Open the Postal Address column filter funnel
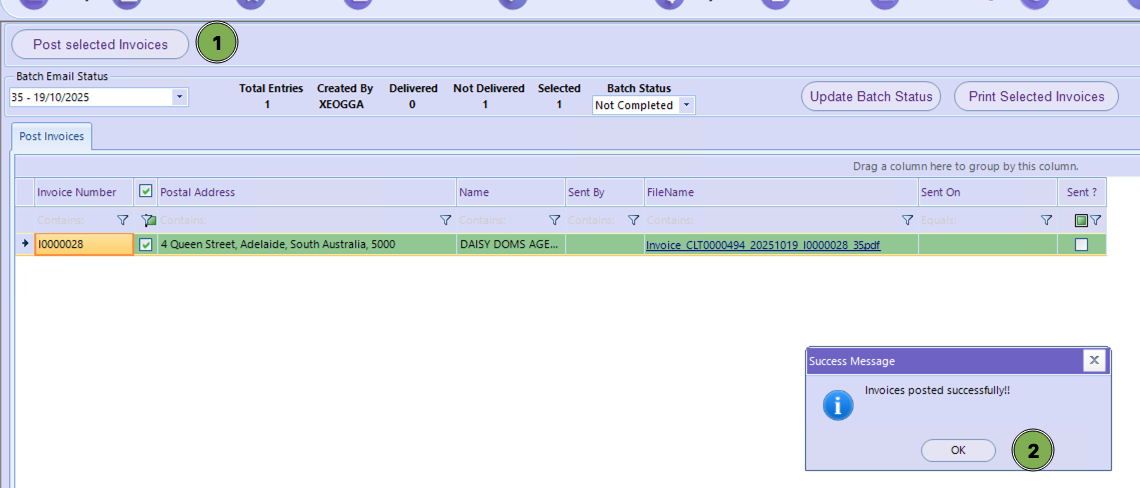The height and width of the screenshot is (488, 1140). click(446, 220)
